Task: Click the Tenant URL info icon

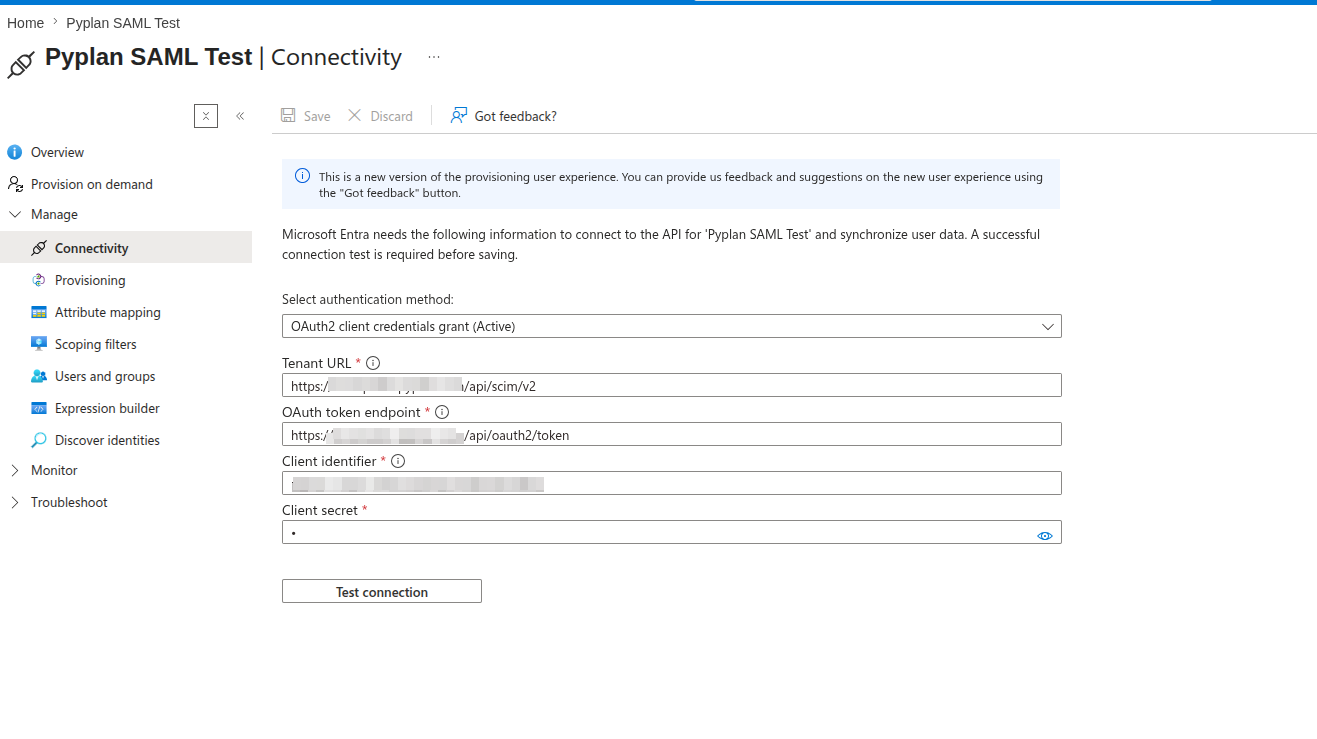Action: [x=373, y=363]
